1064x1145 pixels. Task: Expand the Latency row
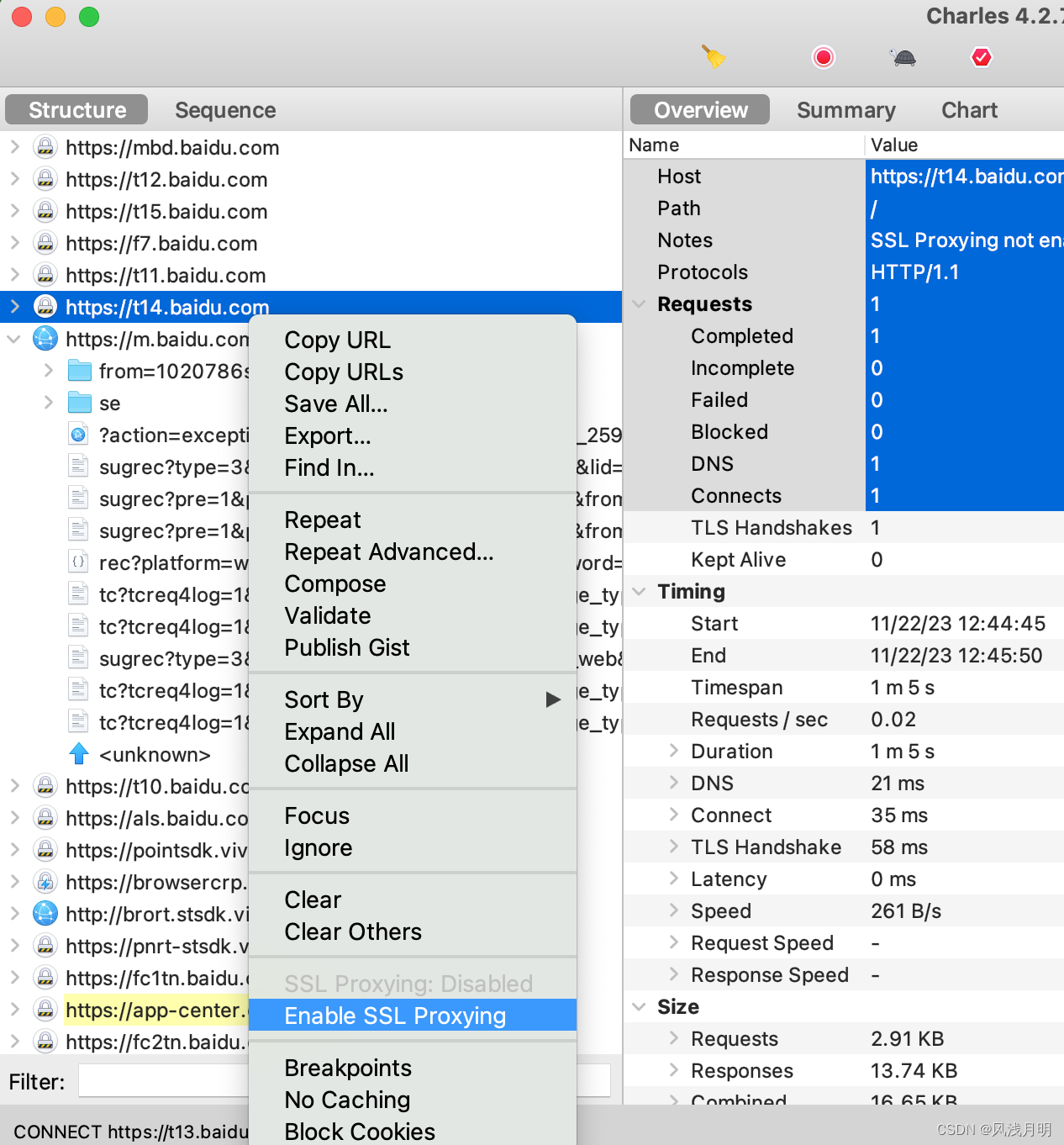click(673, 879)
